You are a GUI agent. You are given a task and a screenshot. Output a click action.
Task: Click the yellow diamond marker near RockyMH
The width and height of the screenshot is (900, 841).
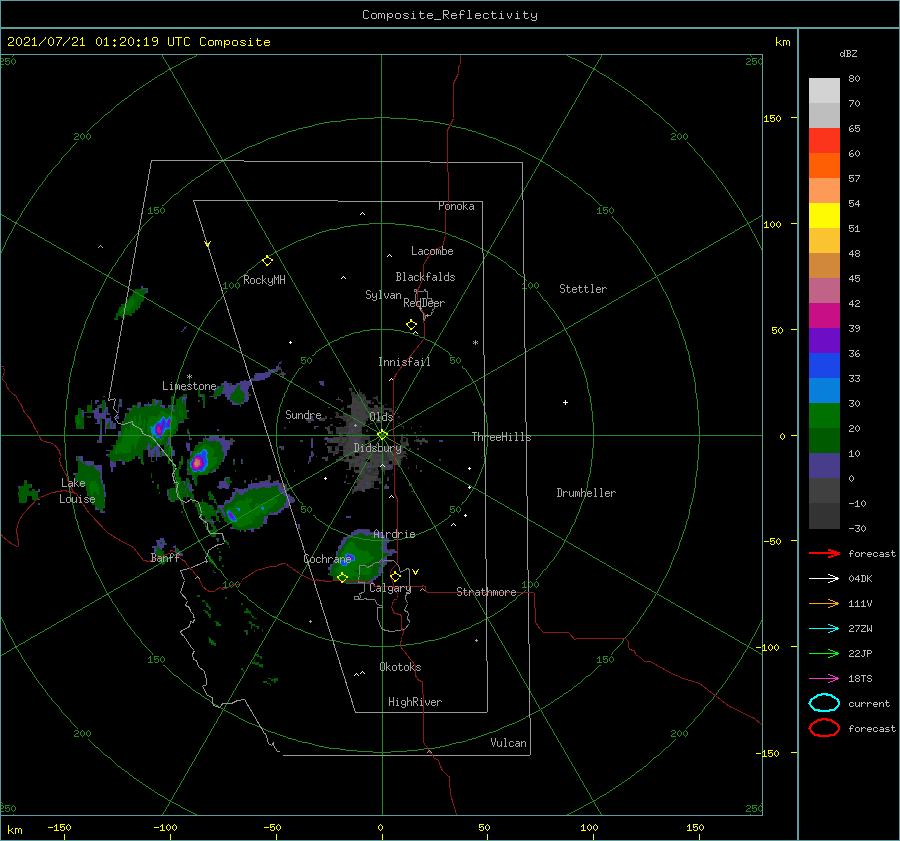(267, 261)
